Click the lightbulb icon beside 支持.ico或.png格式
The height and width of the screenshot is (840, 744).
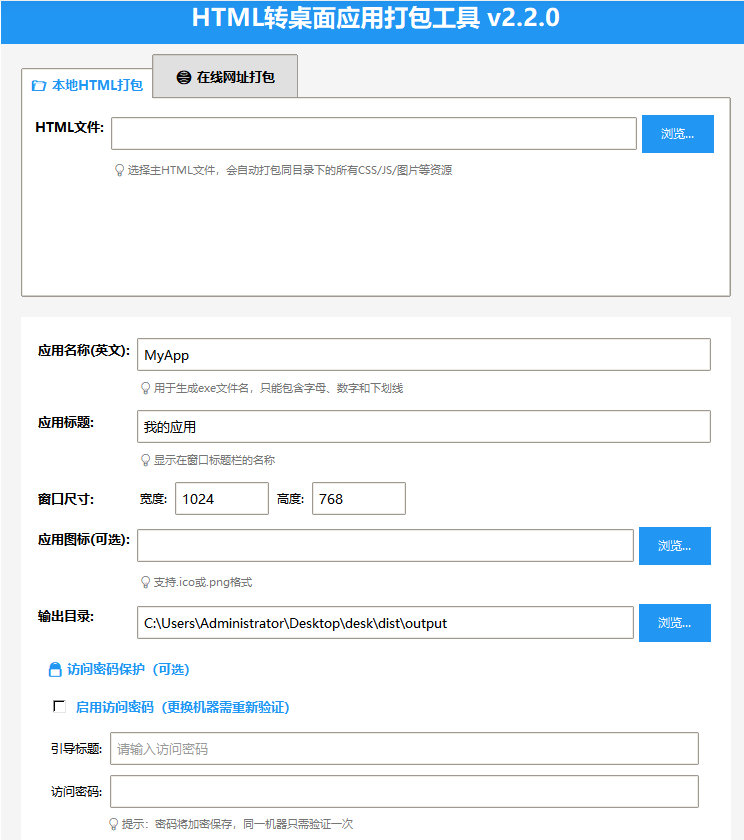(x=145, y=582)
